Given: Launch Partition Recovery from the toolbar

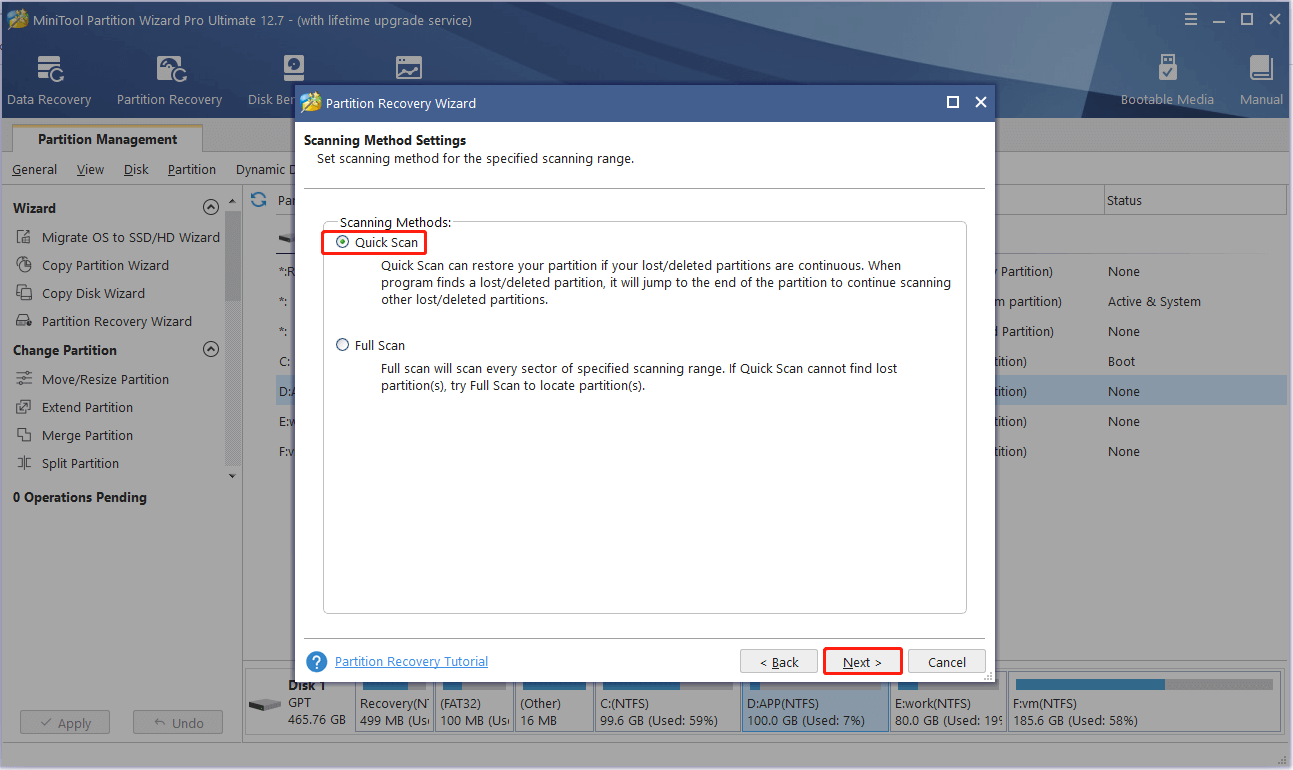Looking at the screenshot, I should click(x=169, y=80).
